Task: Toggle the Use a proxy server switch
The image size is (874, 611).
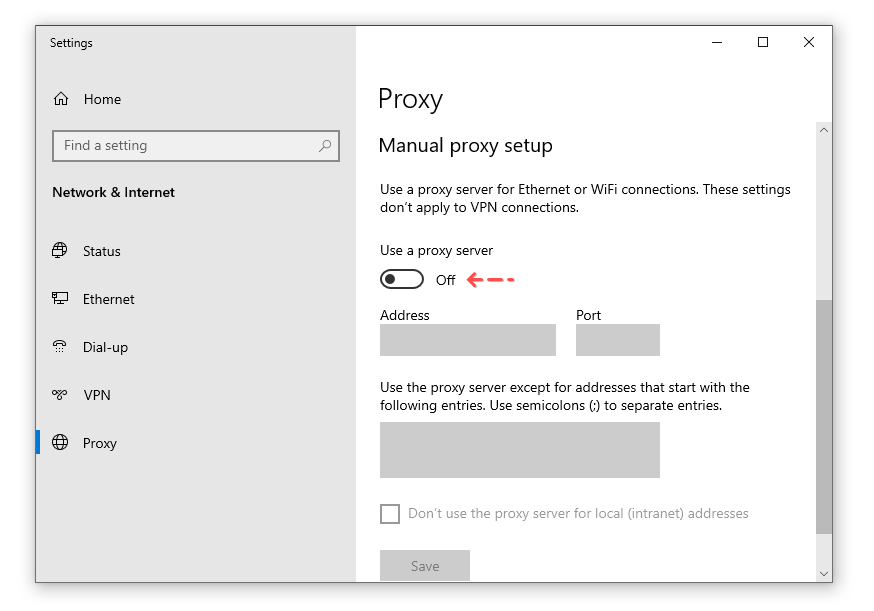Action: tap(402, 279)
